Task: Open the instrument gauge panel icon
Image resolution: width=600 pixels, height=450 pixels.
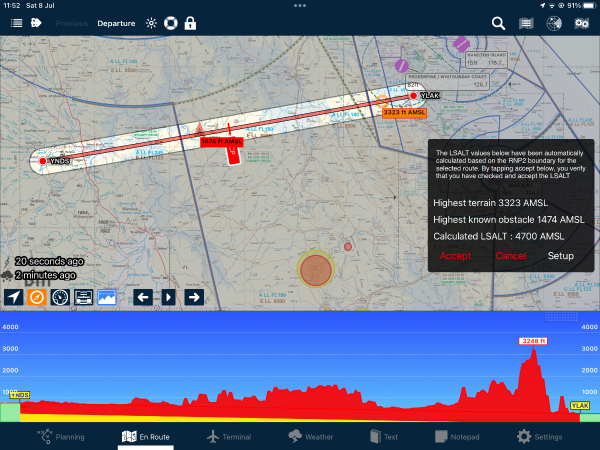Action: coord(60,297)
